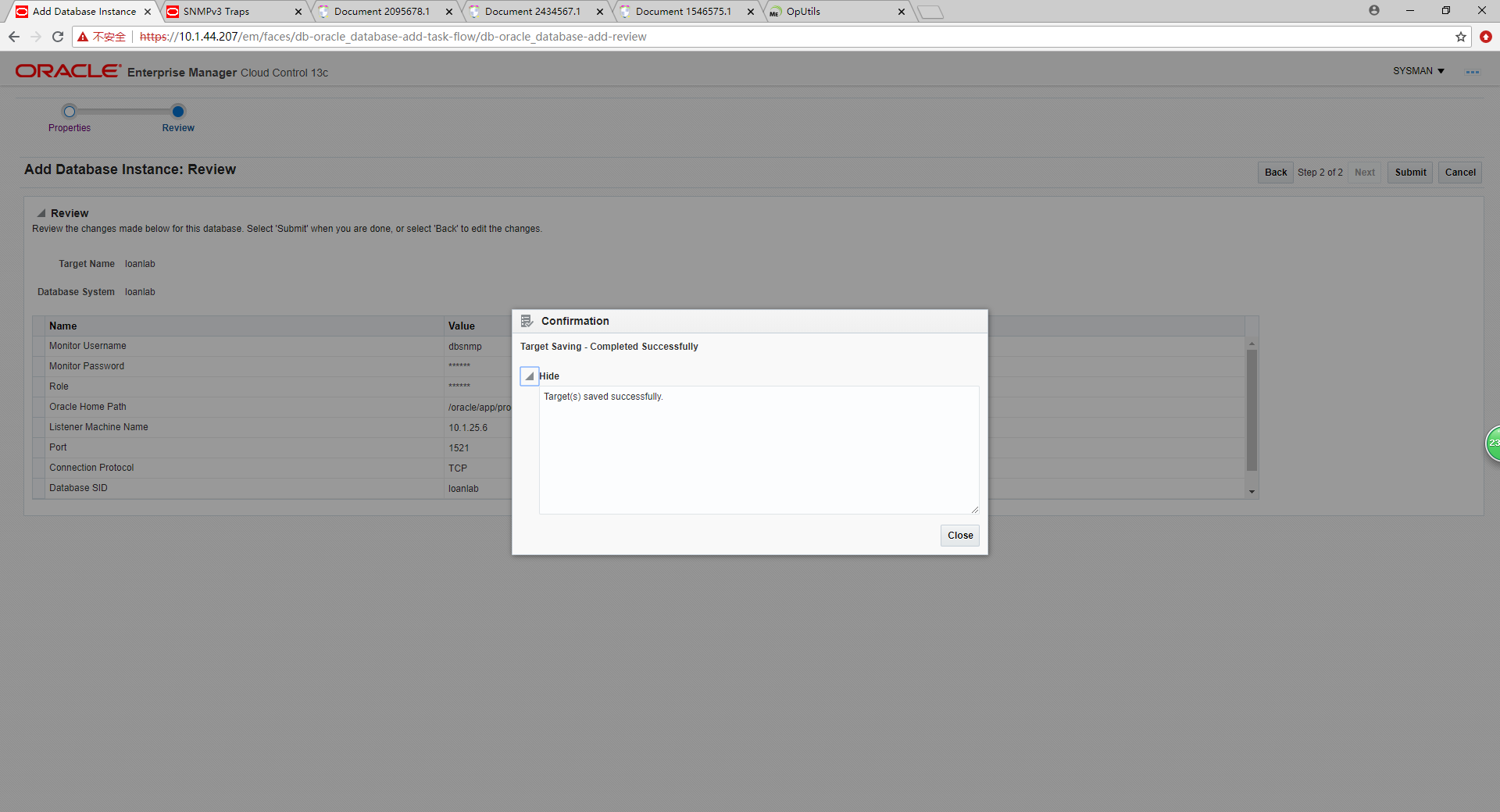The height and width of the screenshot is (812, 1500).
Task: Collapse the Hide details disclosure triangle
Action: [x=530, y=376]
